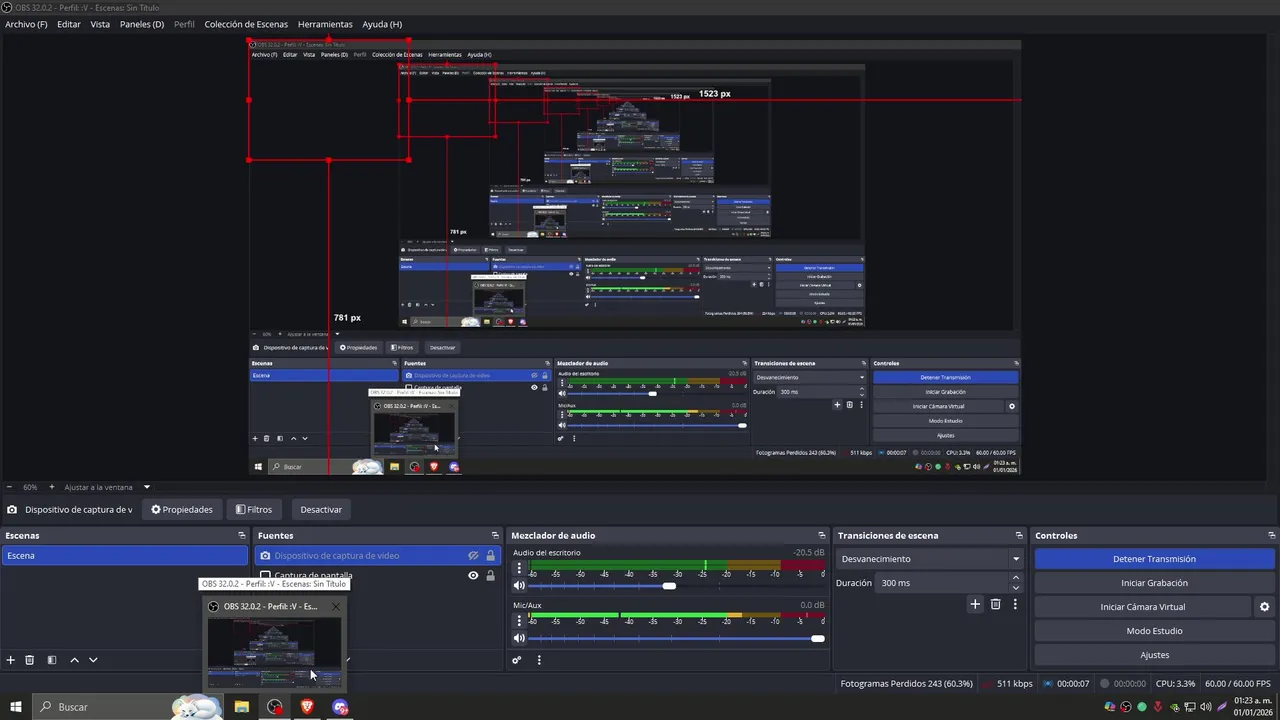Add a scene transition with the plus icon

click(975, 604)
